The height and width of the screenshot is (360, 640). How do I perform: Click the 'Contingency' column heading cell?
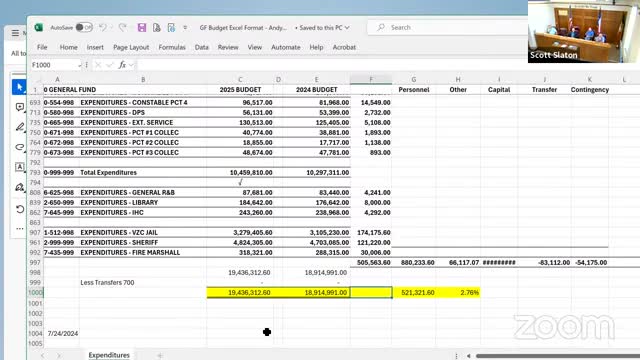click(x=589, y=90)
